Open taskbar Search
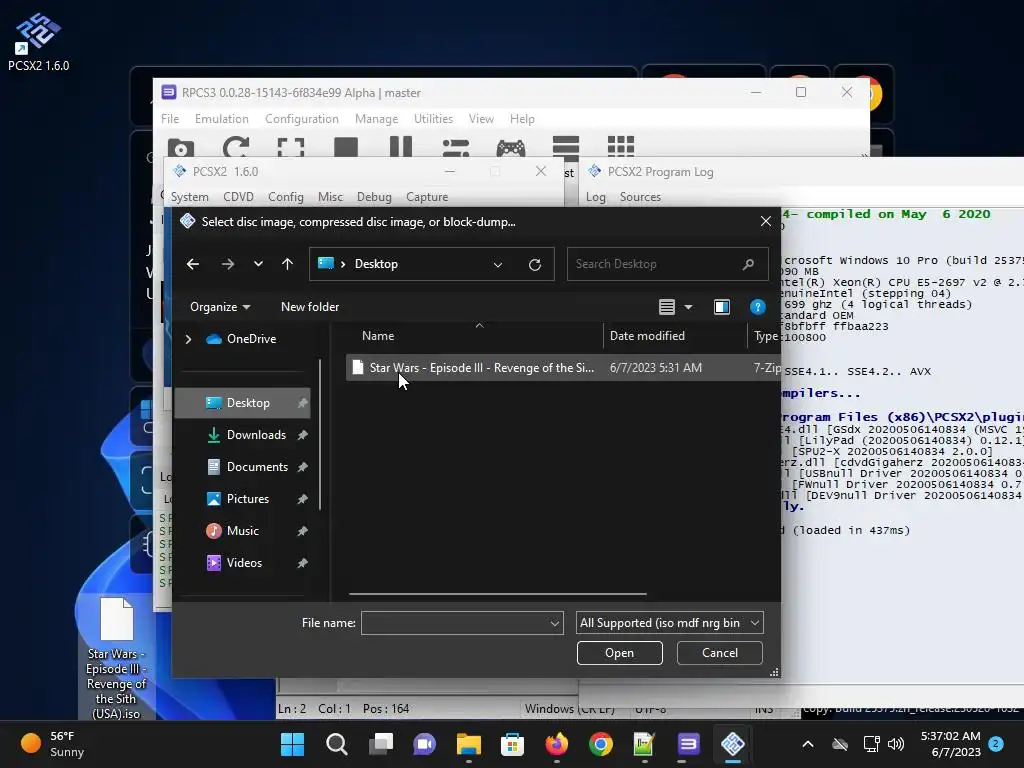The height and width of the screenshot is (768, 1024). click(336, 744)
